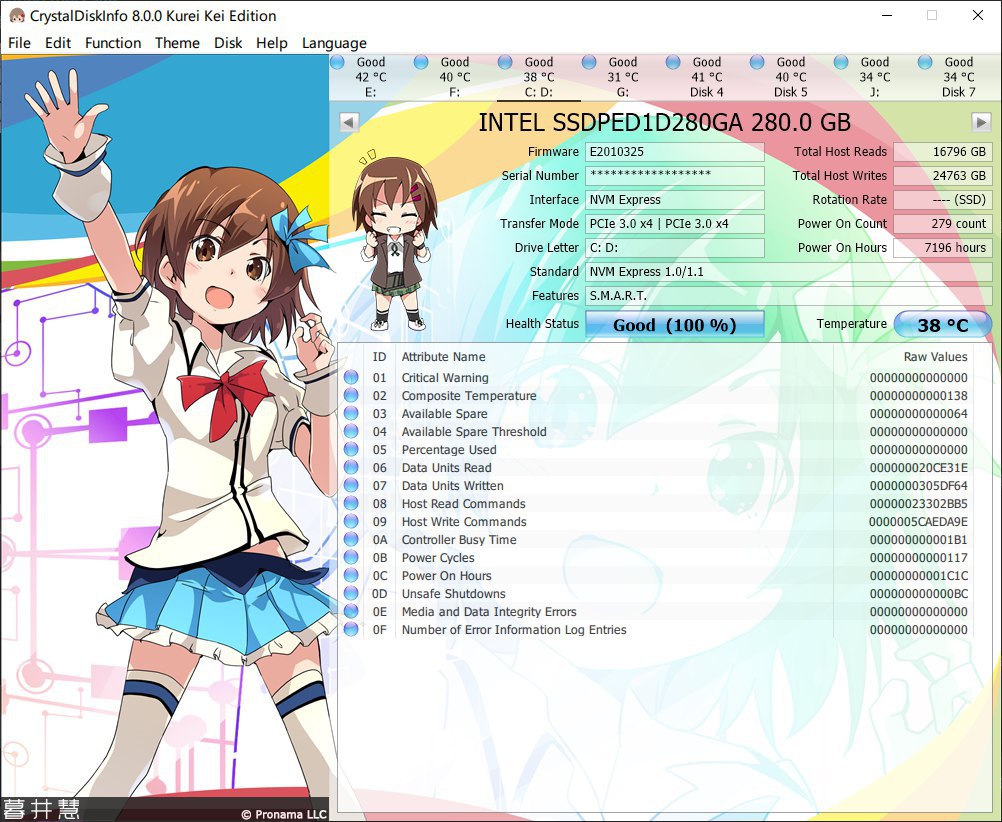Click the status orb for Composite Temperature
Viewport: 1002px width, 822px height.
(x=351, y=395)
